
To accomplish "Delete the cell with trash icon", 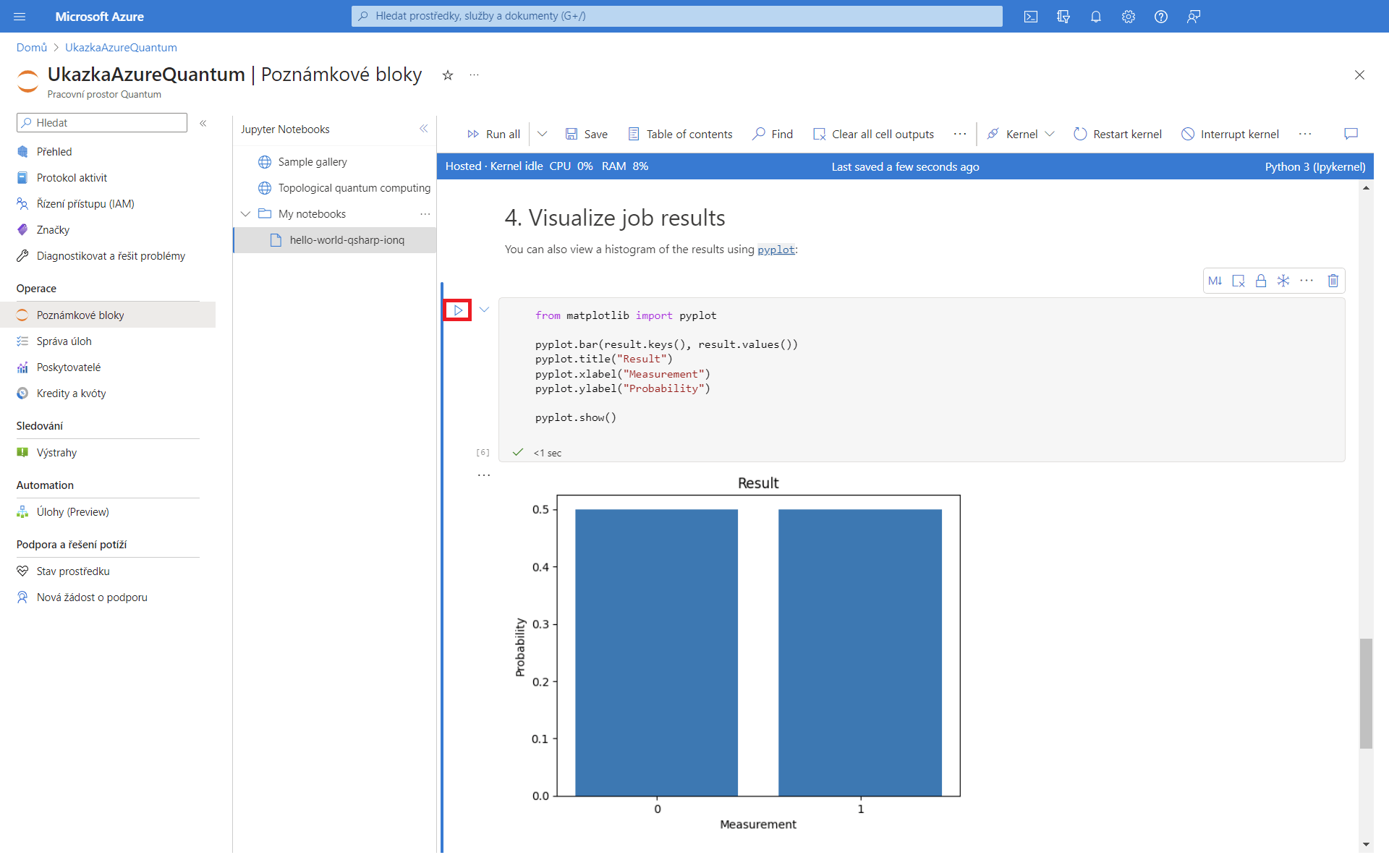I will tap(1333, 281).
